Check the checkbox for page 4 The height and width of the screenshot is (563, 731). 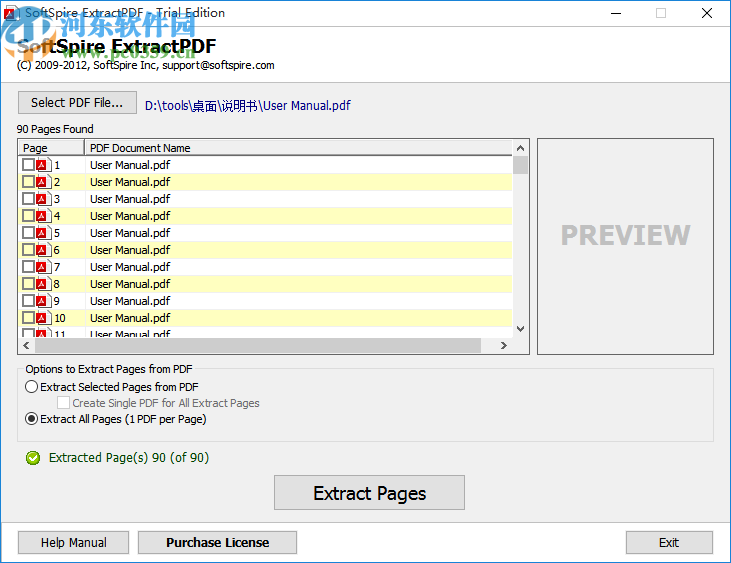click(x=28, y=216)
